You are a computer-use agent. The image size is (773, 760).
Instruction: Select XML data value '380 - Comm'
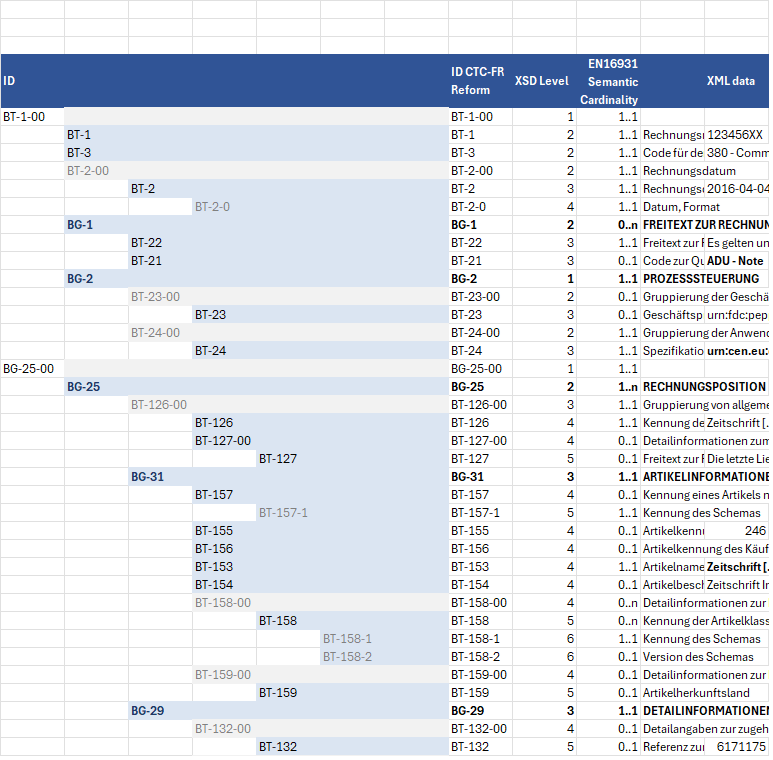737,153
